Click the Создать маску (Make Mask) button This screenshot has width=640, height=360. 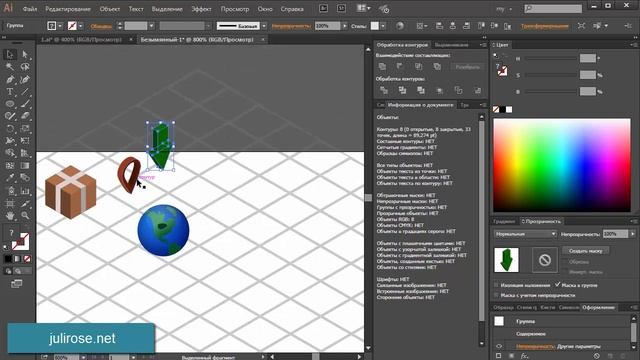585,251
